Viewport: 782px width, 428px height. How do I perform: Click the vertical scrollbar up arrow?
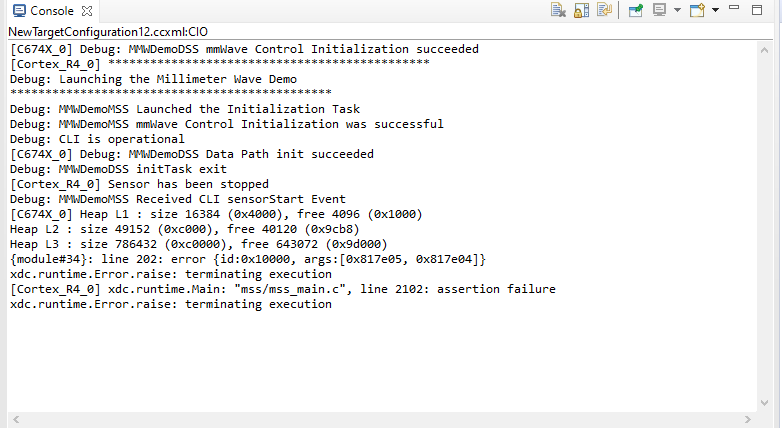(764, 50)
